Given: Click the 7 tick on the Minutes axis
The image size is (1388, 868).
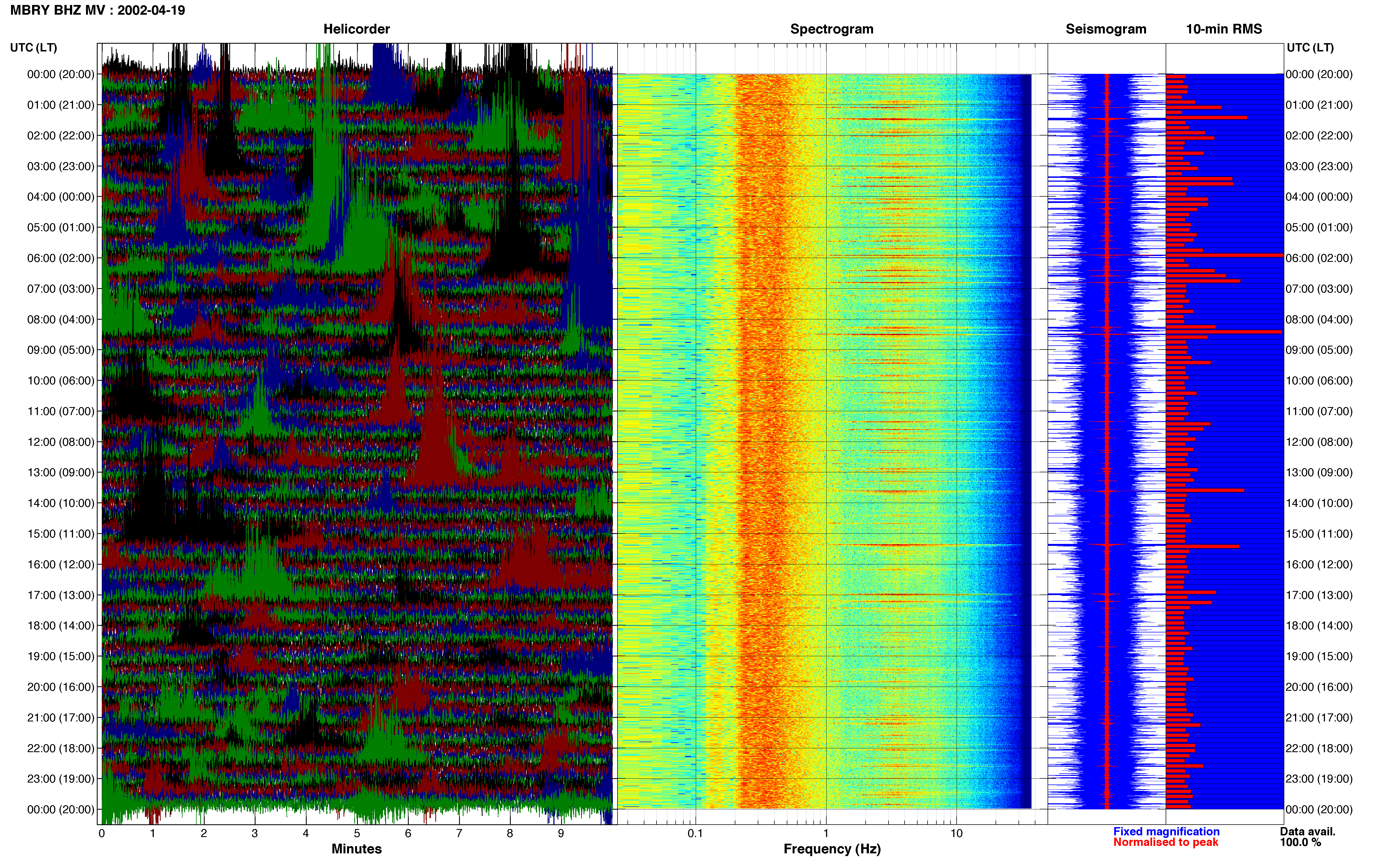Looking at the screenshot, I should 459,833.
